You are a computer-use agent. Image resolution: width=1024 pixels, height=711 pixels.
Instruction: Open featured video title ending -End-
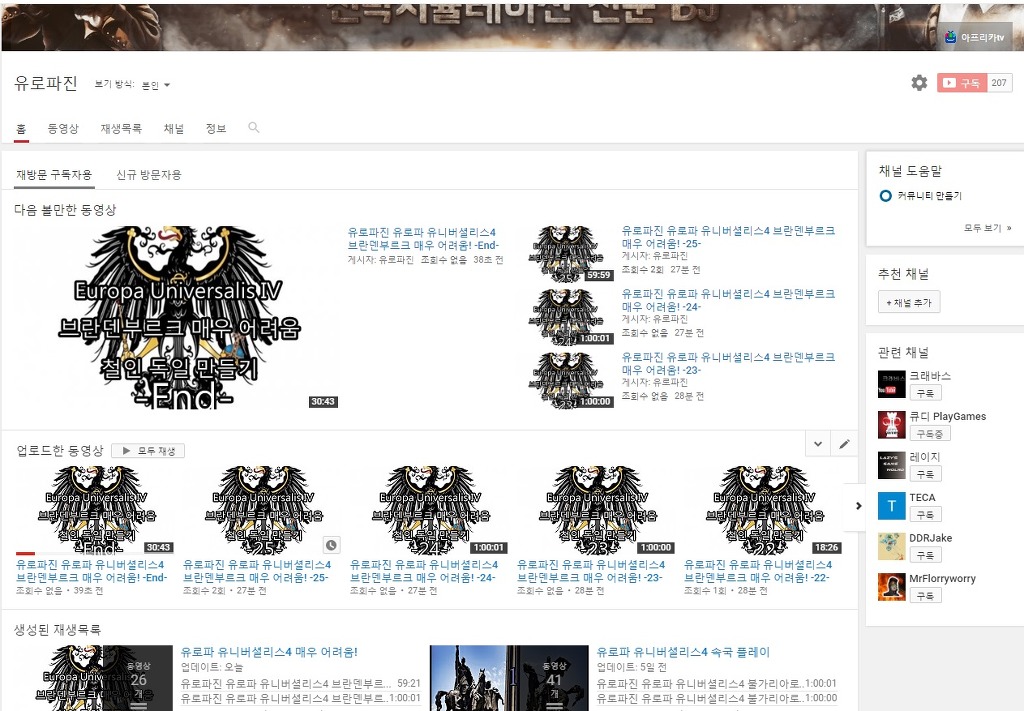[x=423, y=239]
